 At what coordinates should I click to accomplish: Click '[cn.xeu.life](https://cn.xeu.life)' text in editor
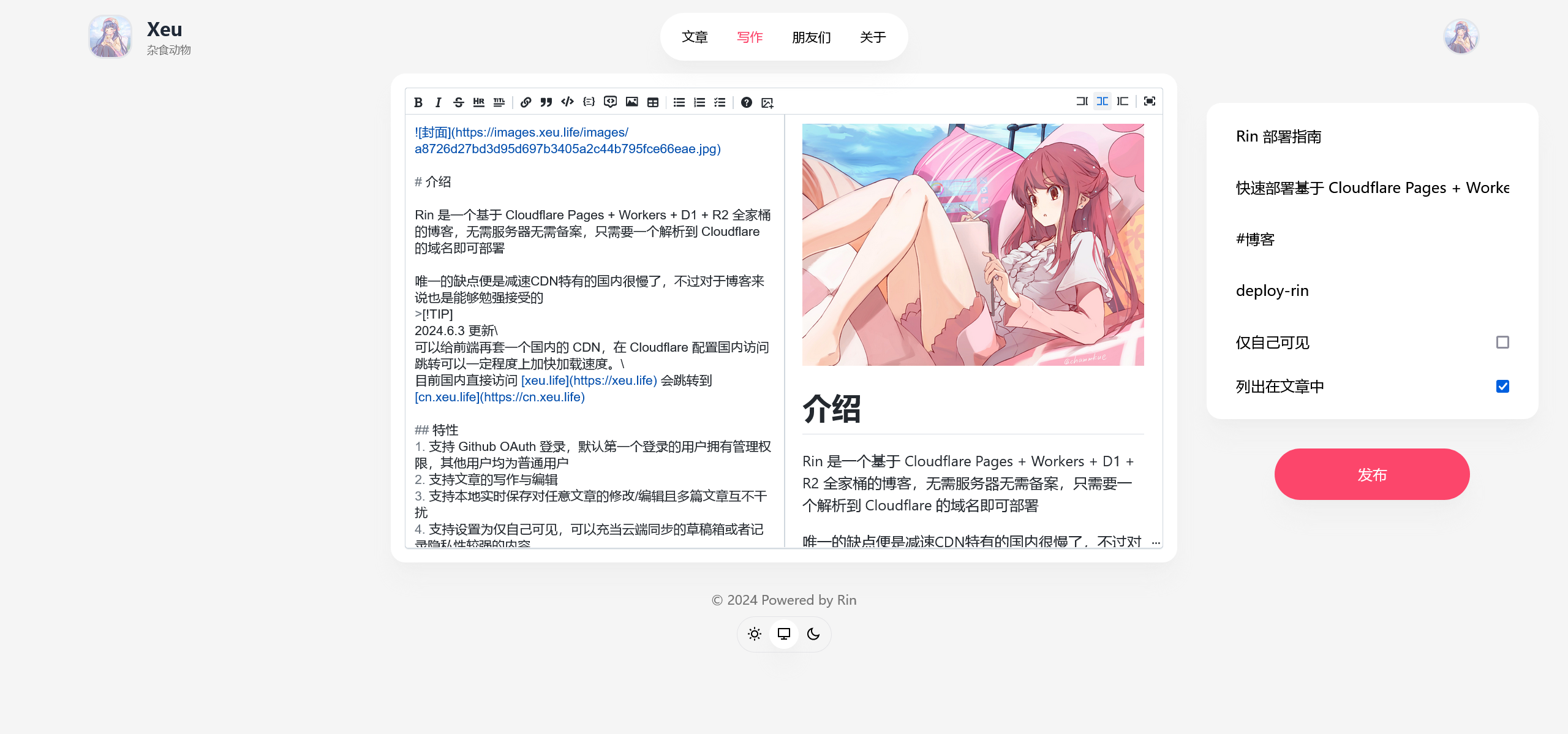tap(500, 397)
